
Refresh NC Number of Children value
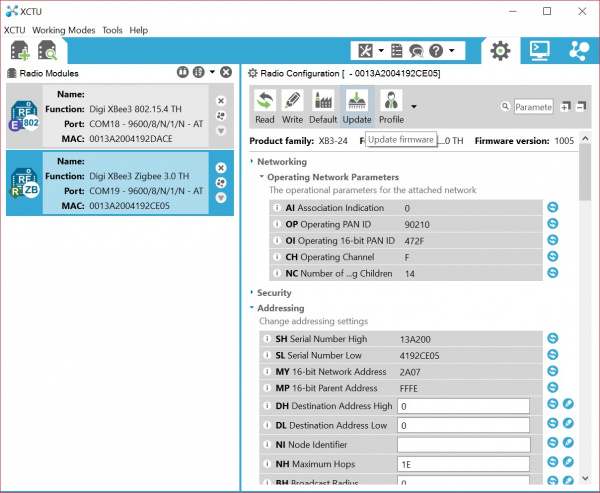point(553,273)
